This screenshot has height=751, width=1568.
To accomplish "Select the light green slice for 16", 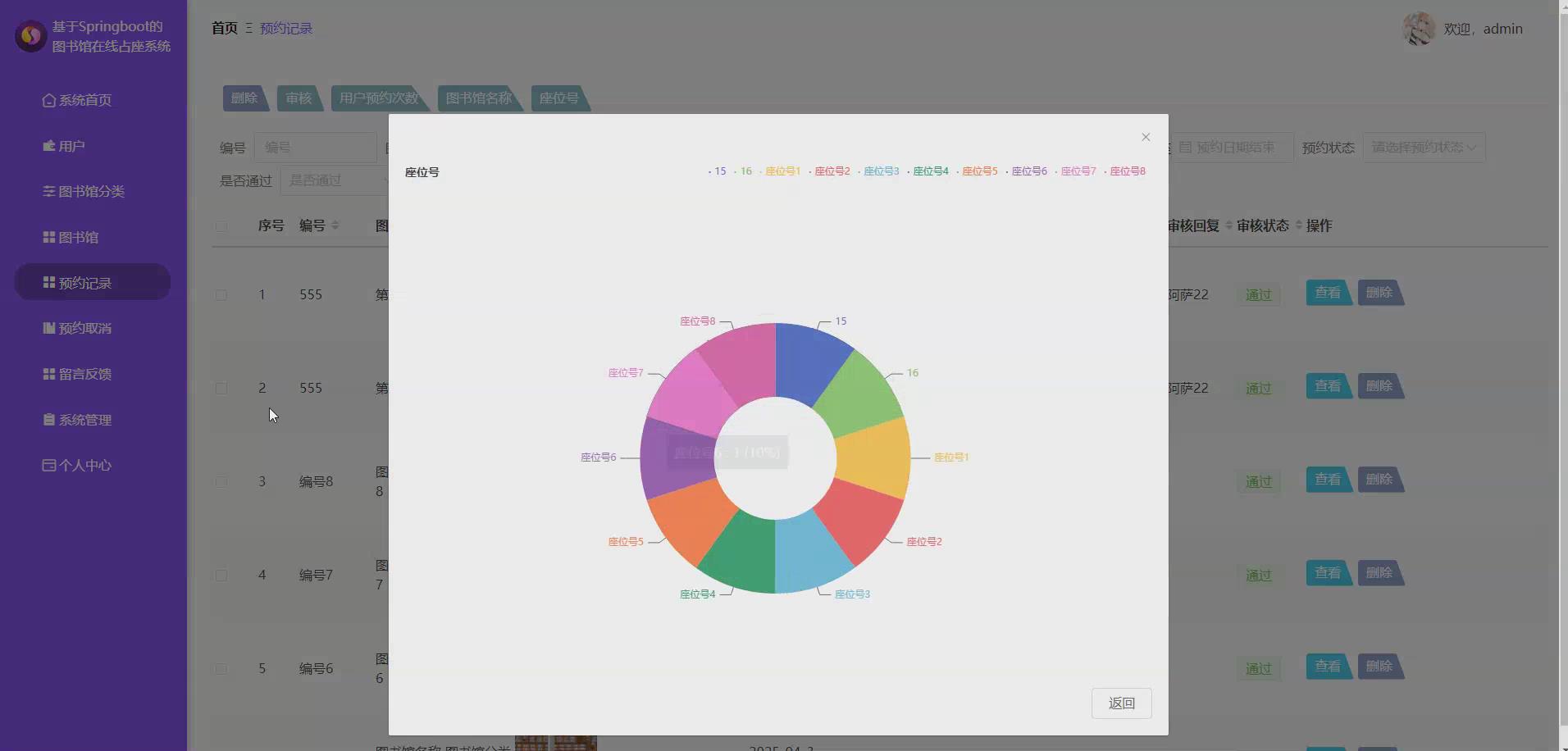I will 857,399.
